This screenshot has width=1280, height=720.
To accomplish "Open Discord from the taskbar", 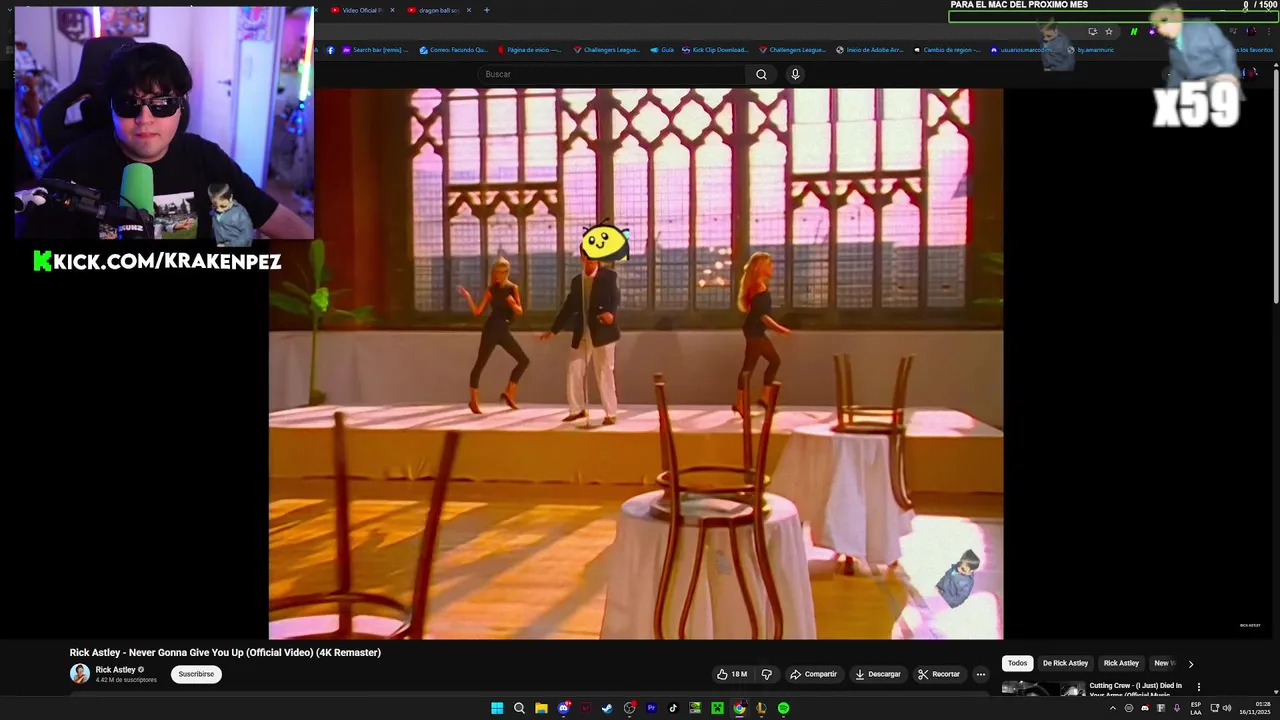I will coord(564,708).
